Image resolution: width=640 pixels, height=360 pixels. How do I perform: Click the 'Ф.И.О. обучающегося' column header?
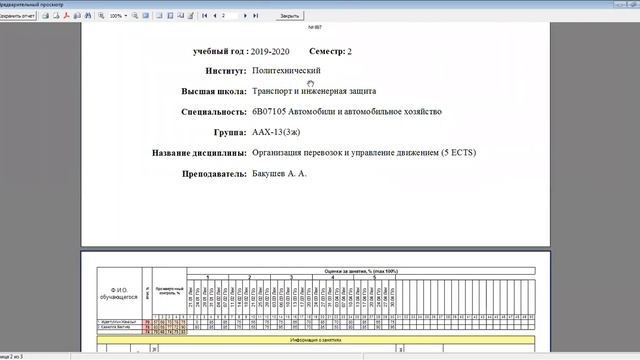[x=119, y=293]
